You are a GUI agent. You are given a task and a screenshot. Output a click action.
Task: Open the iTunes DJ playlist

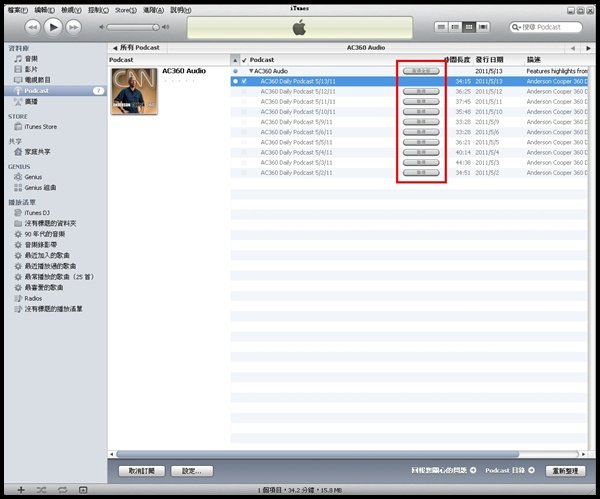pos(37,213)
